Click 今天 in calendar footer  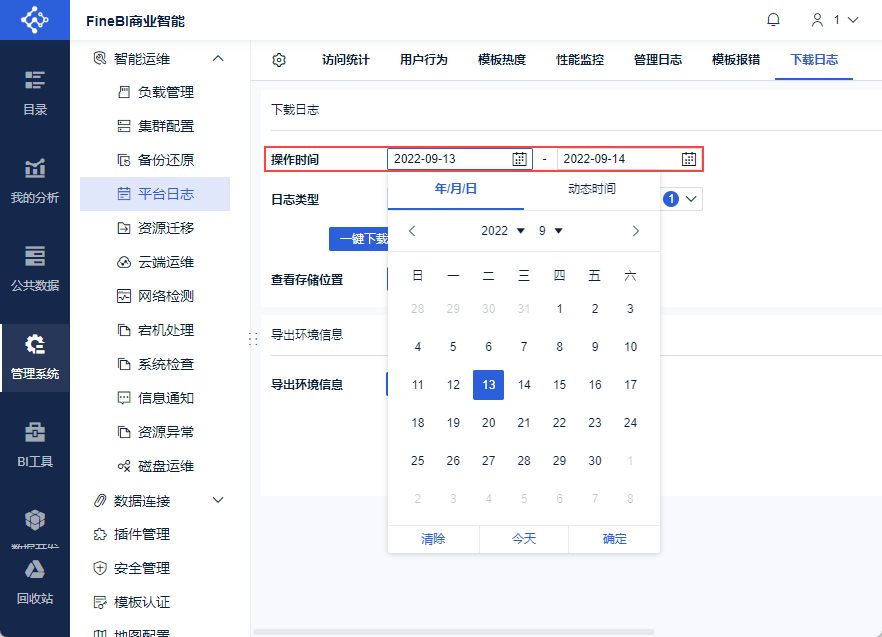(524, 539)
